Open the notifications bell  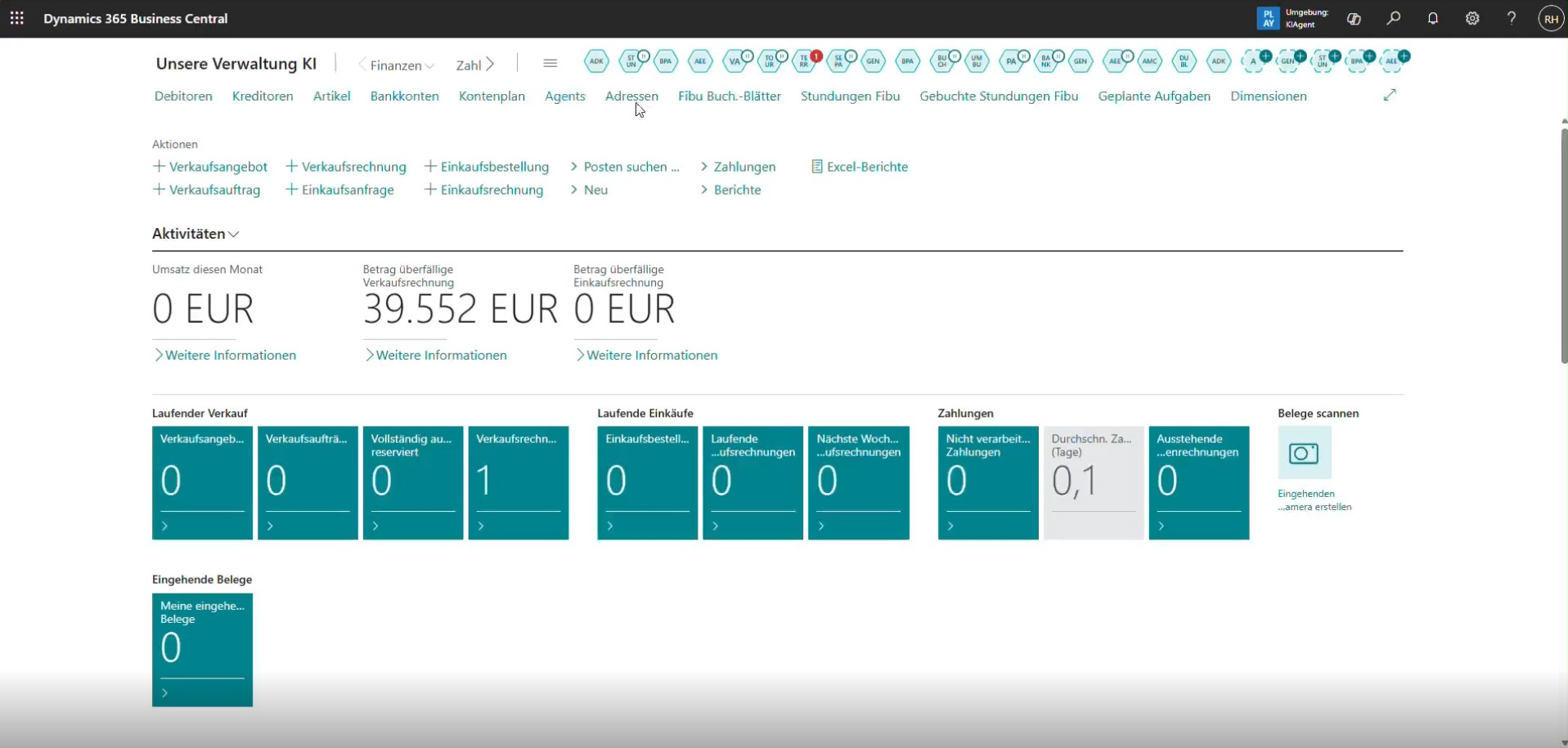tap(1433, 18)
